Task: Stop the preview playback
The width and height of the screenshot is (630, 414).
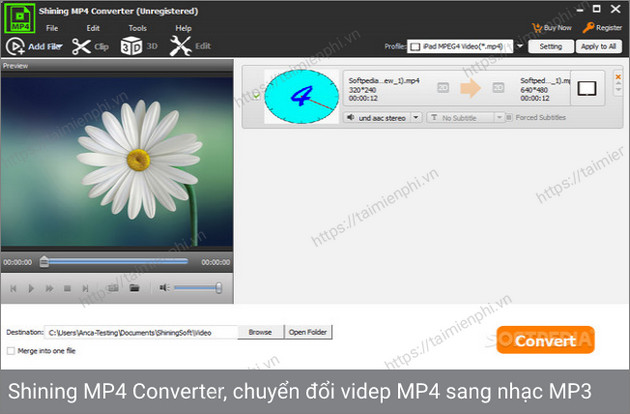Action: [67, 288]
